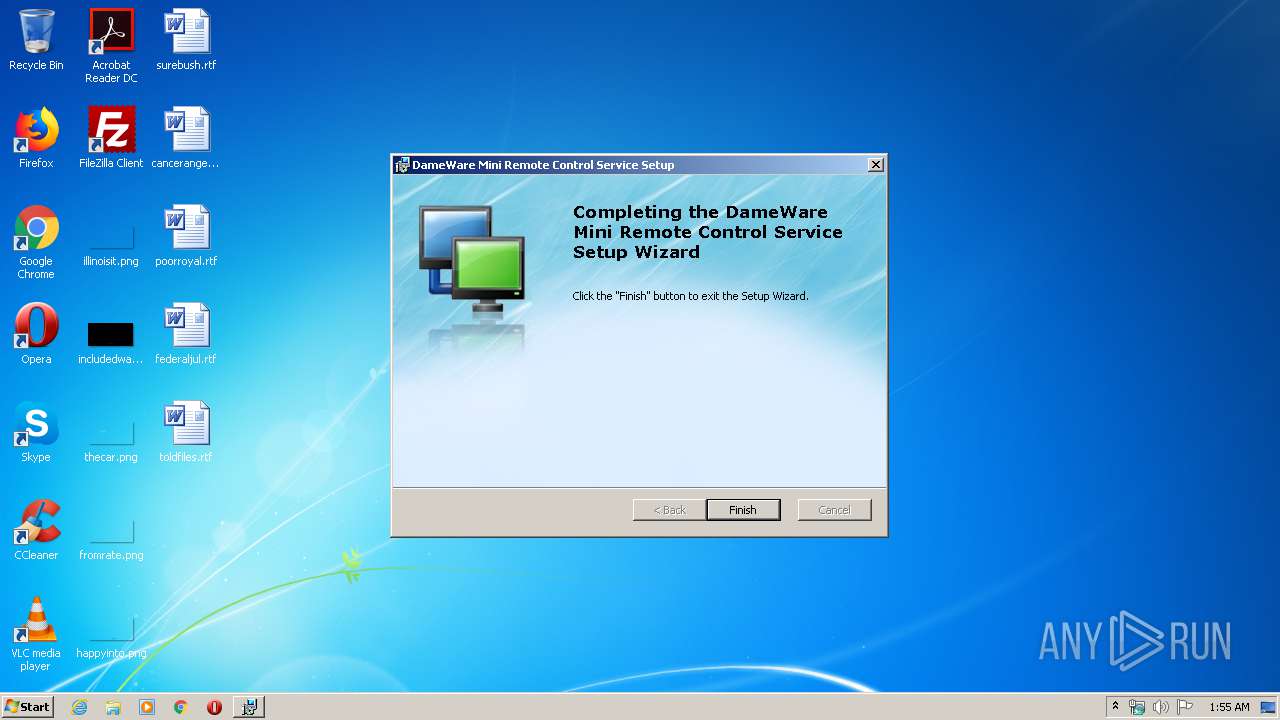Select the Skype desktop shortcut

tap(36, 432)
